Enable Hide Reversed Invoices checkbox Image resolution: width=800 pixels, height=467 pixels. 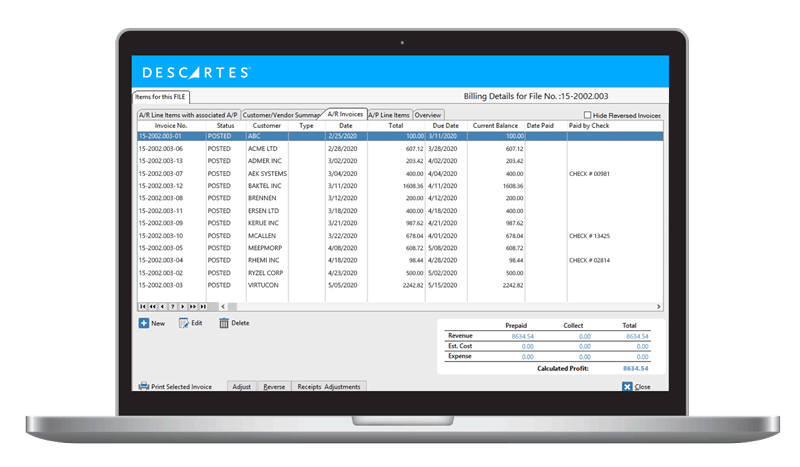[587, 115]
